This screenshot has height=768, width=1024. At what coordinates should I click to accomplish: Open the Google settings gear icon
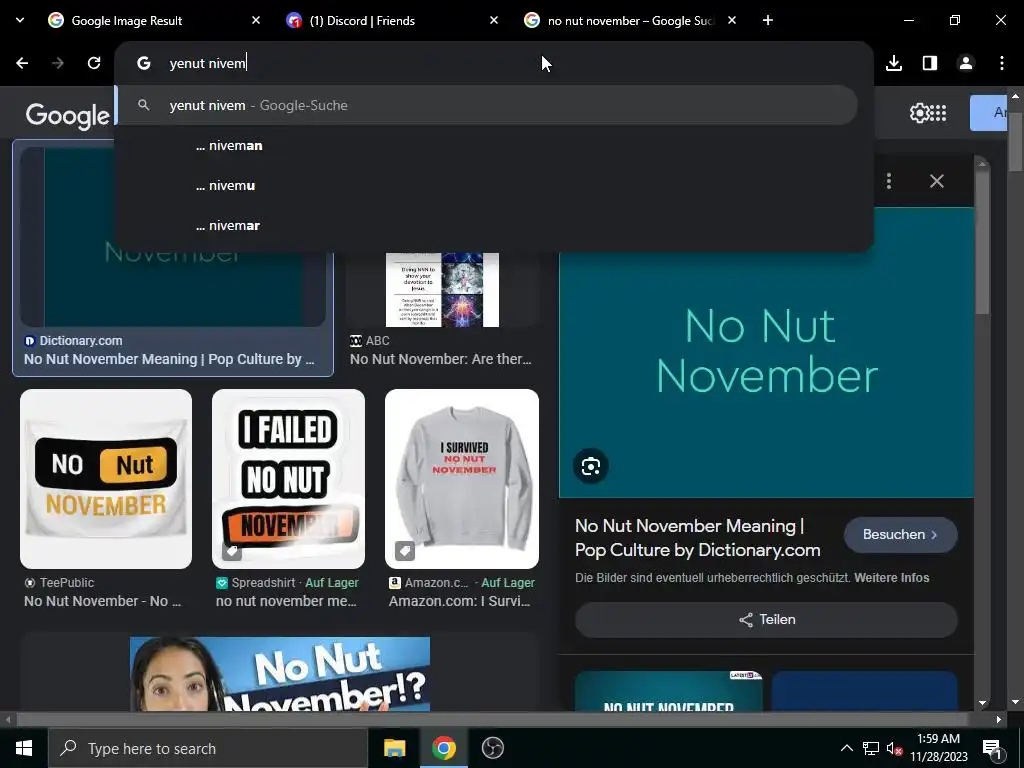tap(919, 113)
